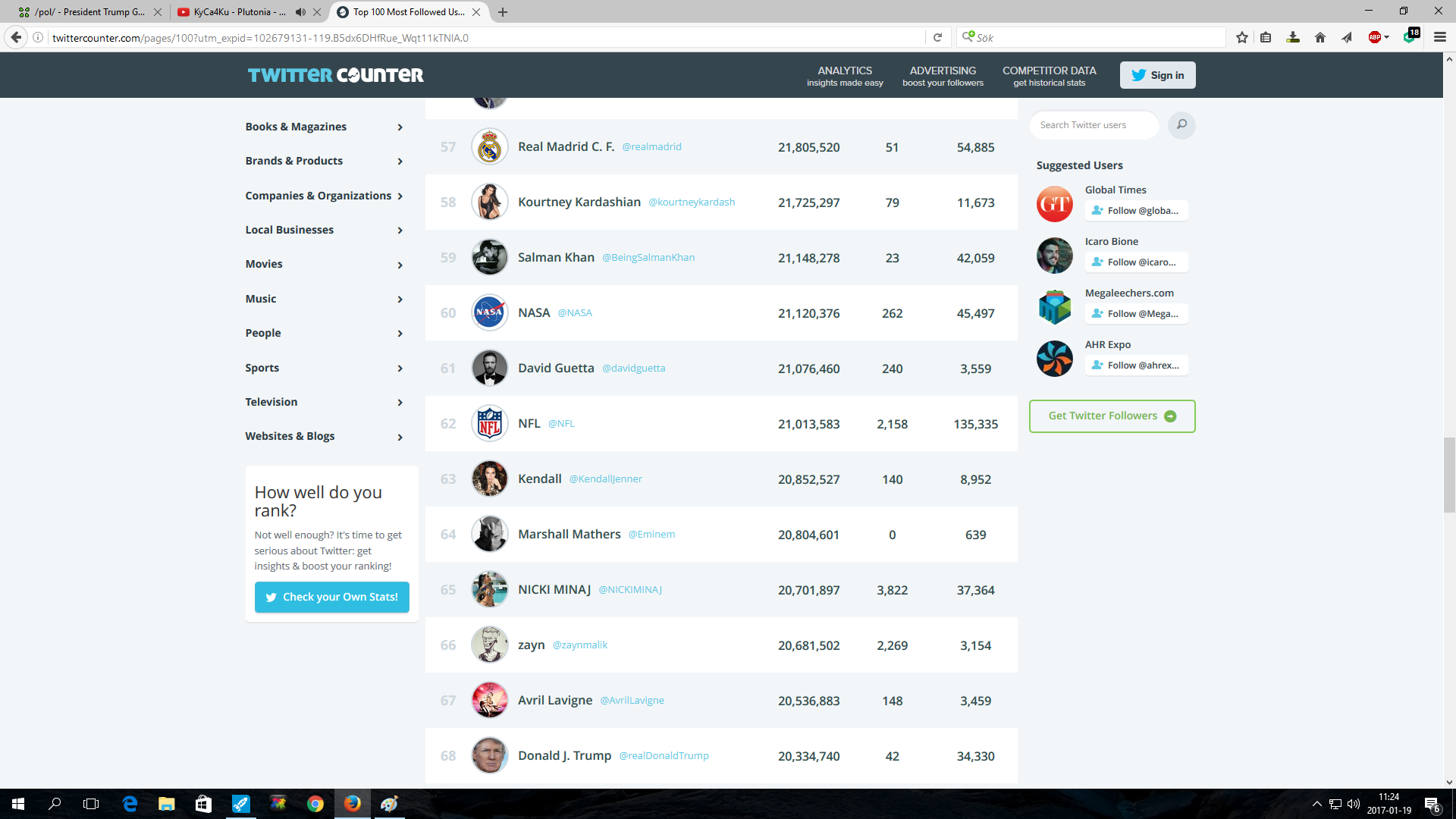Open the Advertising menu item
Image resolution: width=1456 pixels, height=819 pixels.
943,76
